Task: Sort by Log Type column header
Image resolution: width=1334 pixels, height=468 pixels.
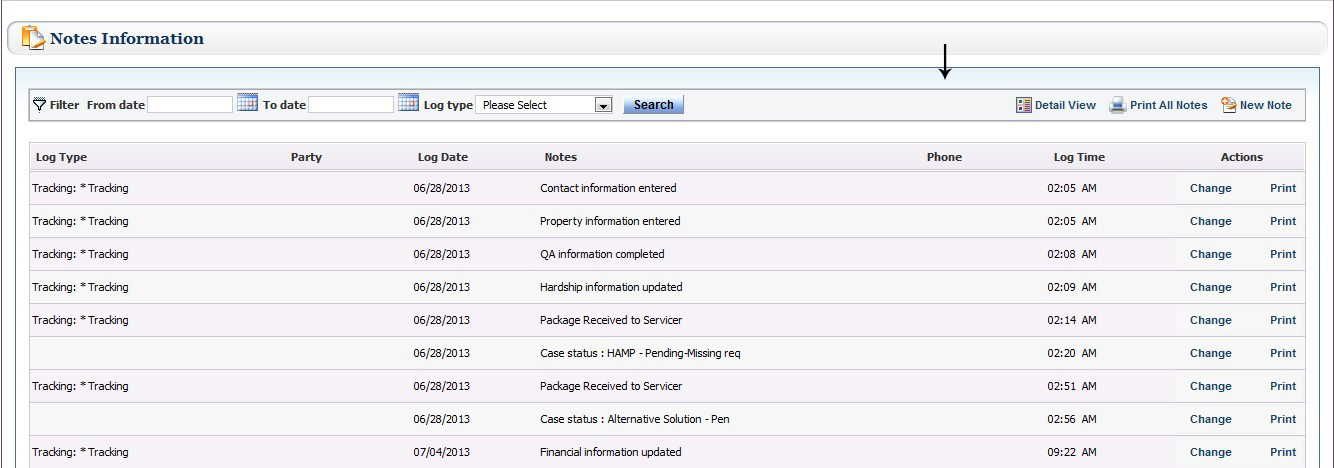Action: point(61,157)
